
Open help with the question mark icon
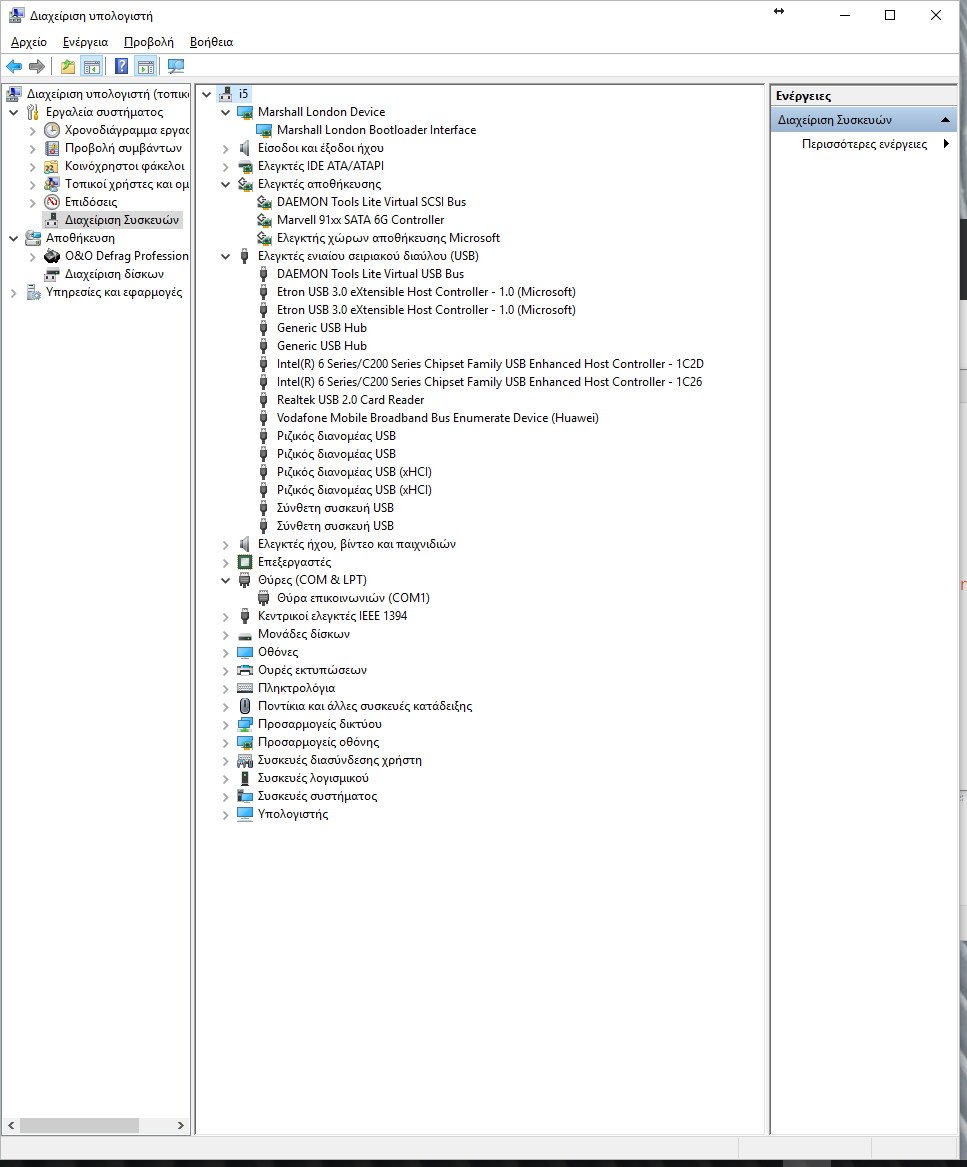point(121,66)
